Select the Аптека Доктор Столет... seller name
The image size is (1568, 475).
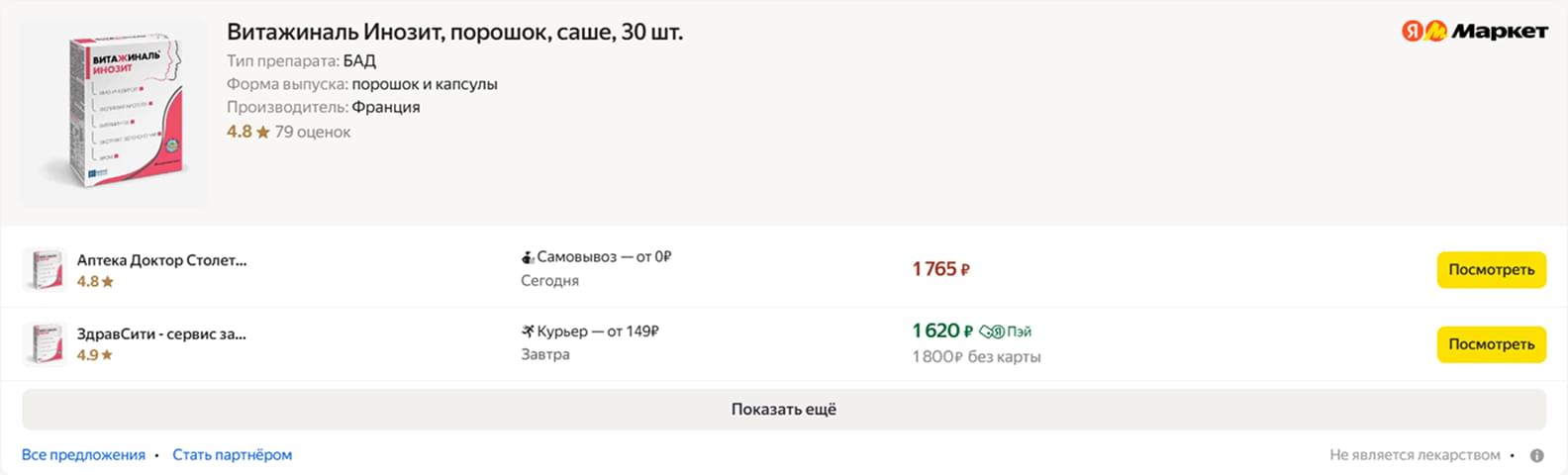pos(161,260)
